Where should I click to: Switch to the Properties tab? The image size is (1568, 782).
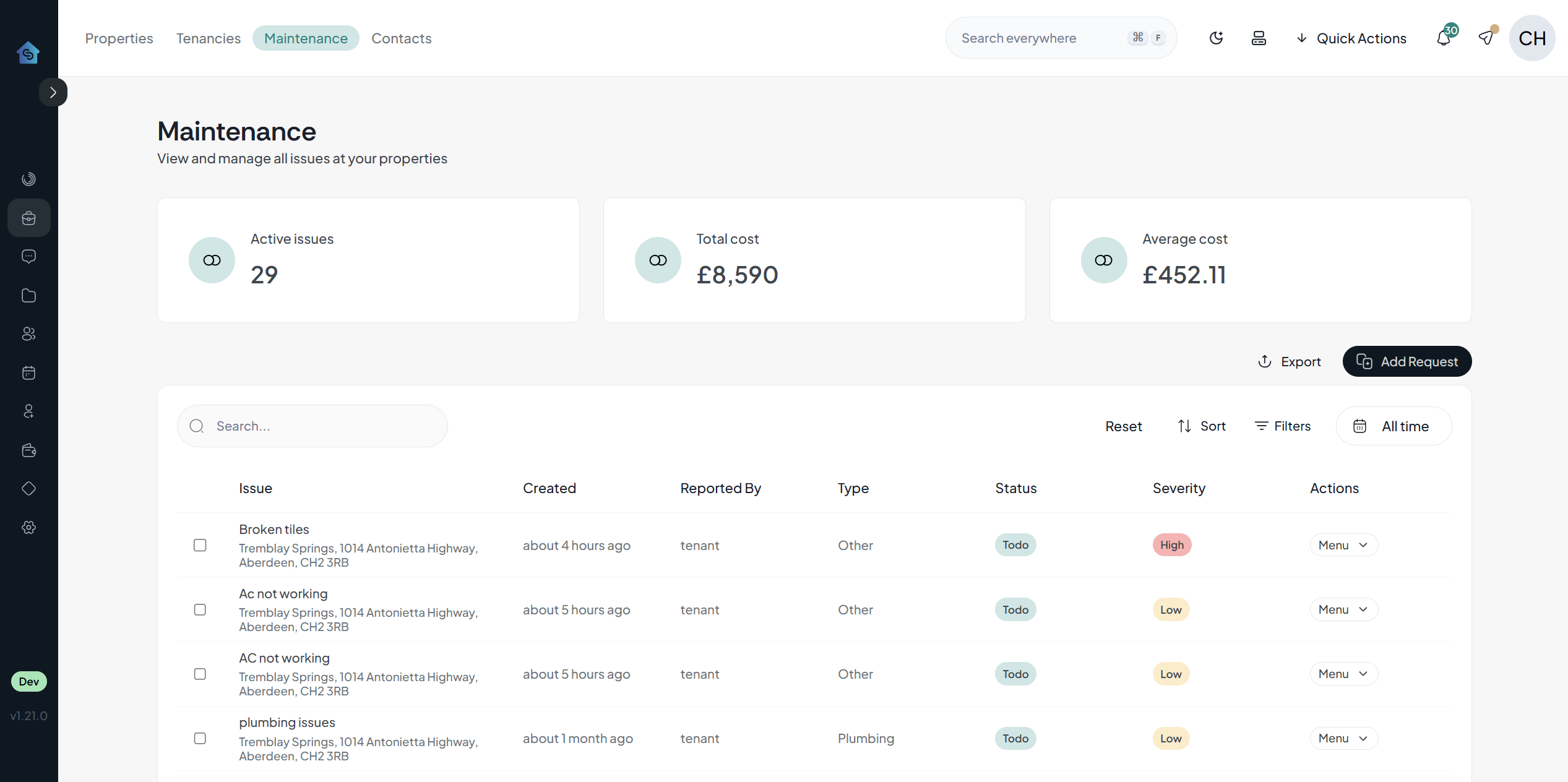[x=119, y=37]
